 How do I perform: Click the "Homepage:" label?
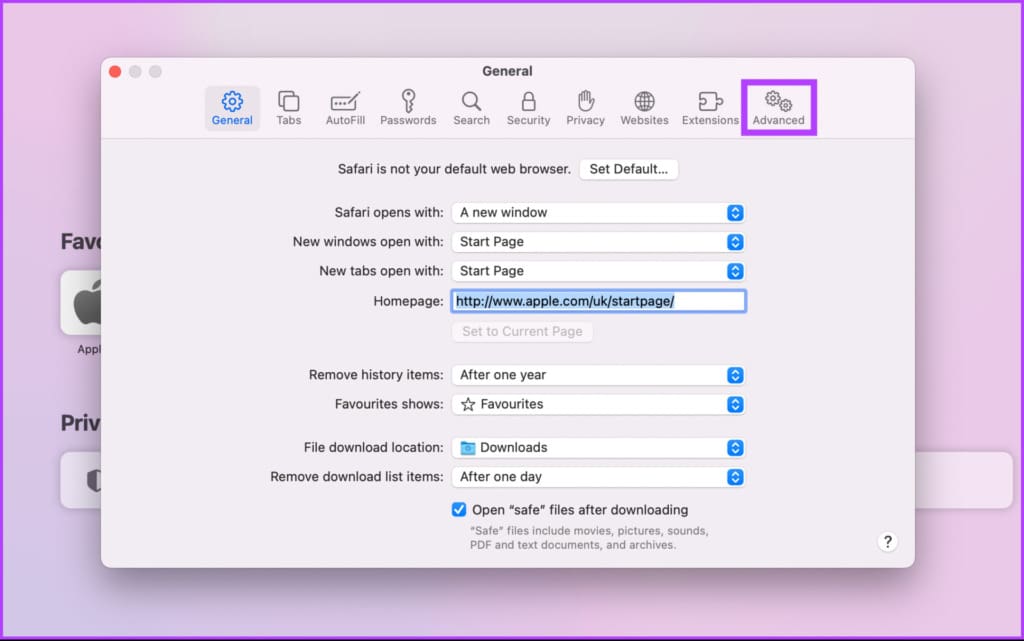(x=408, y=302)
